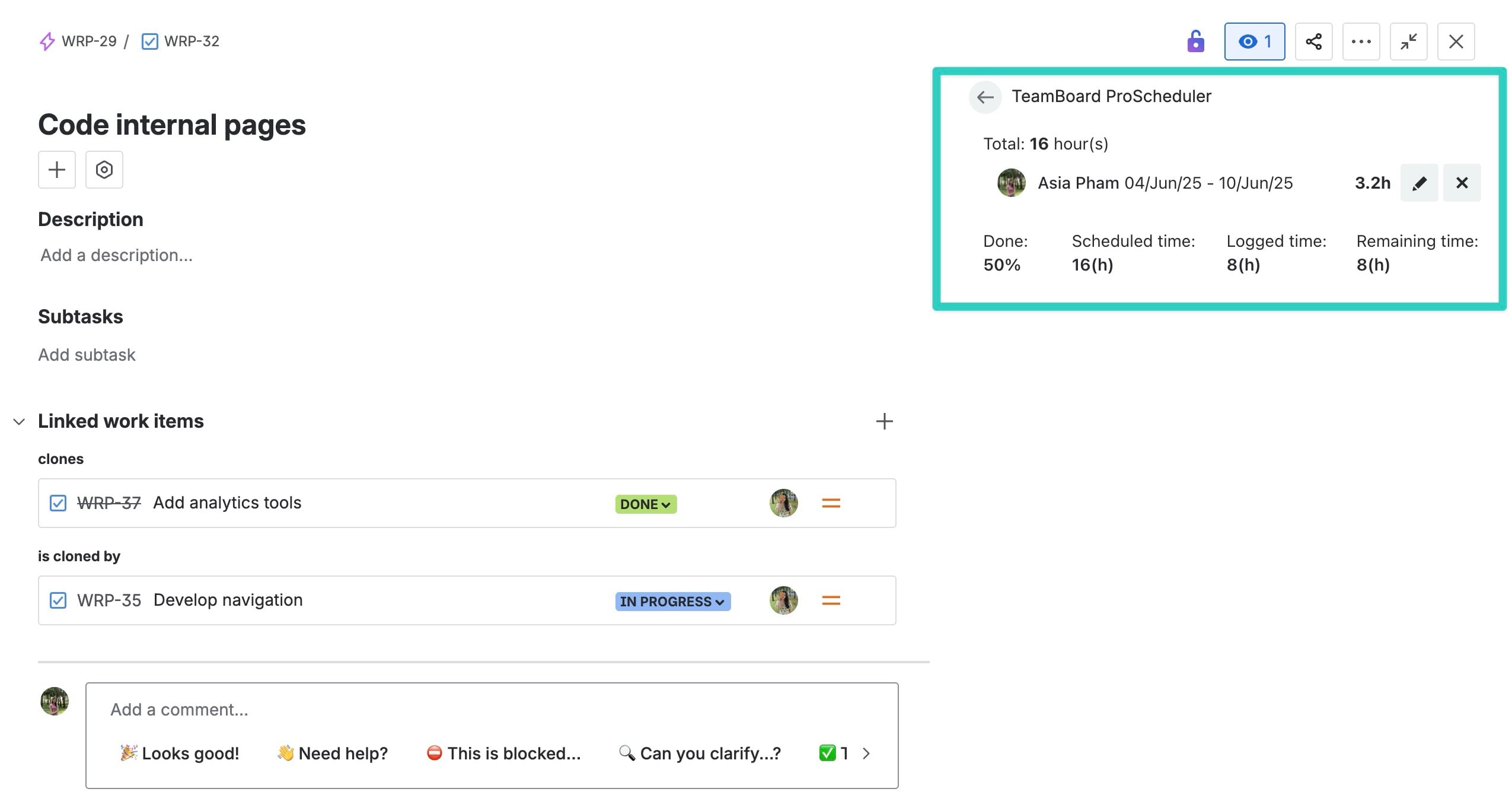Click the Add analytics tools item title

227,503
